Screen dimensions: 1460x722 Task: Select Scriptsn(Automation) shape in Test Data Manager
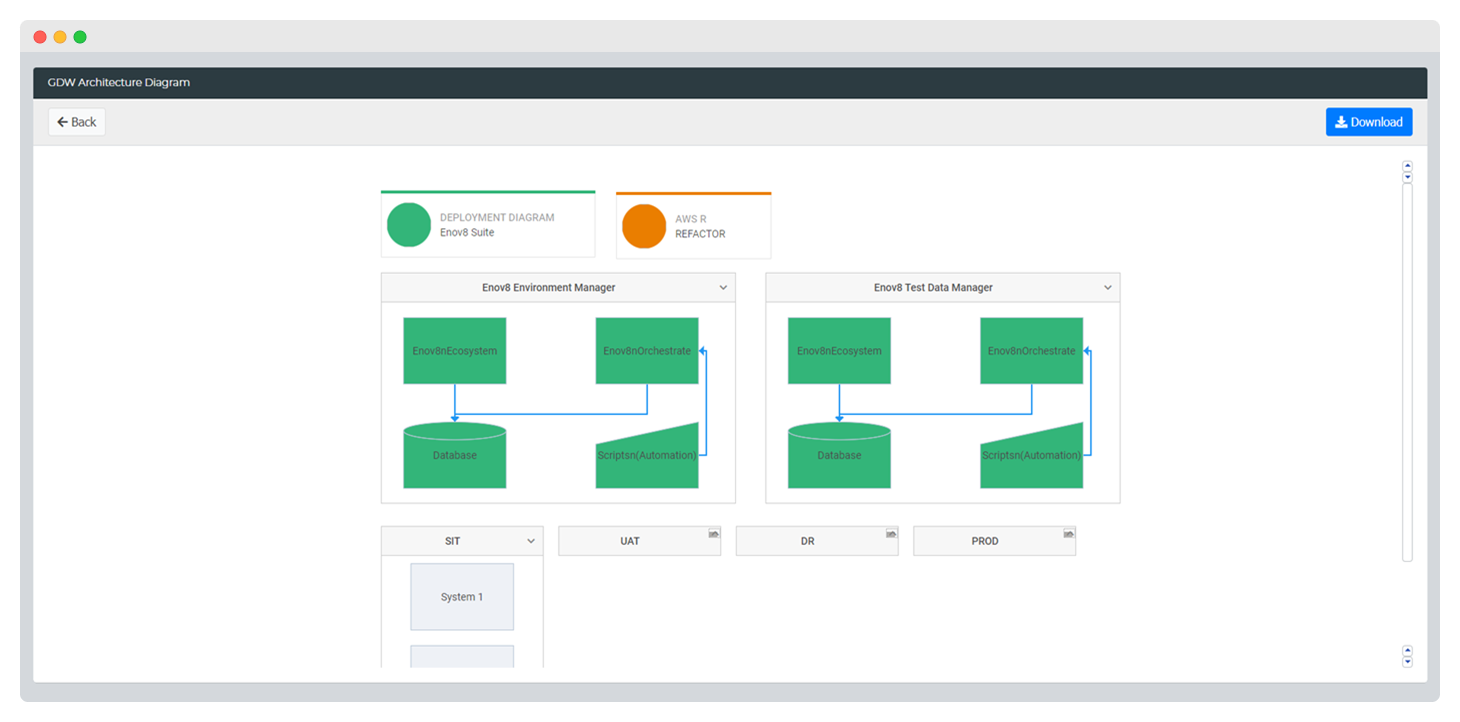tap(1031, 456)
